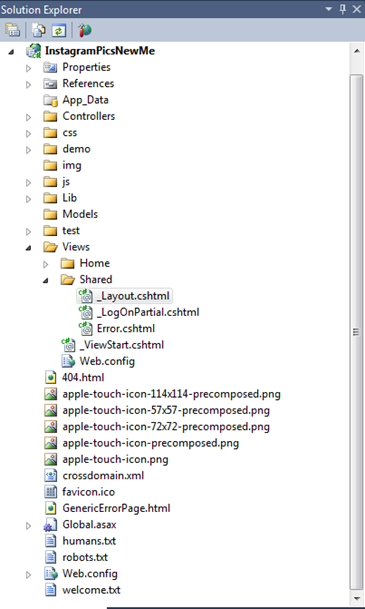The image size is (365, 609).
Task: Click the Global.asax gear file icon
Action: (50, 525)
